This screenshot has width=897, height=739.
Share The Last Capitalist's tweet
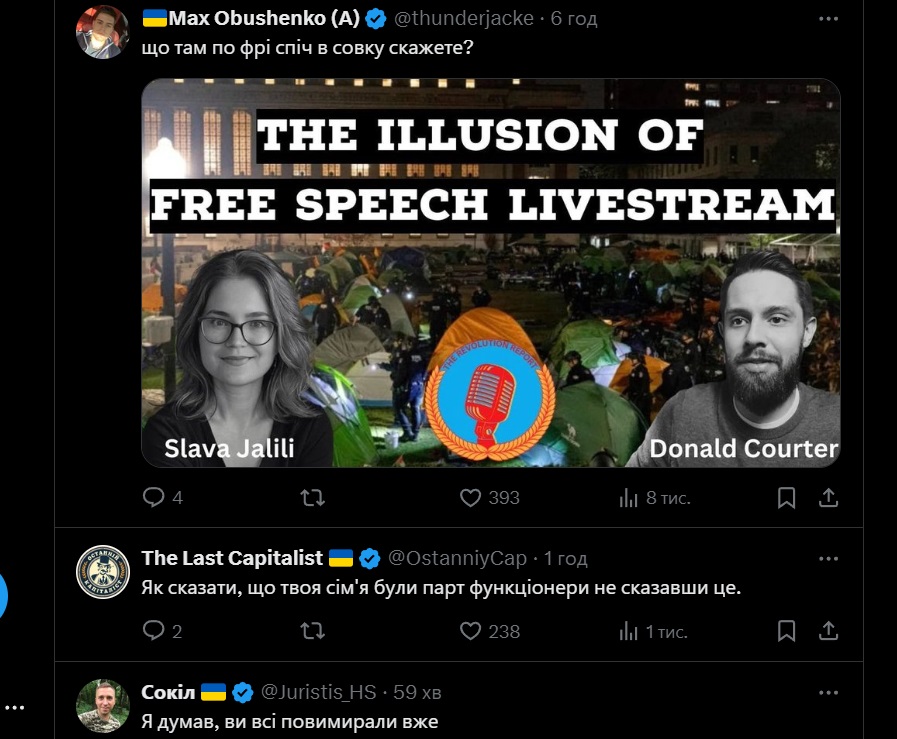pos(828,631)
